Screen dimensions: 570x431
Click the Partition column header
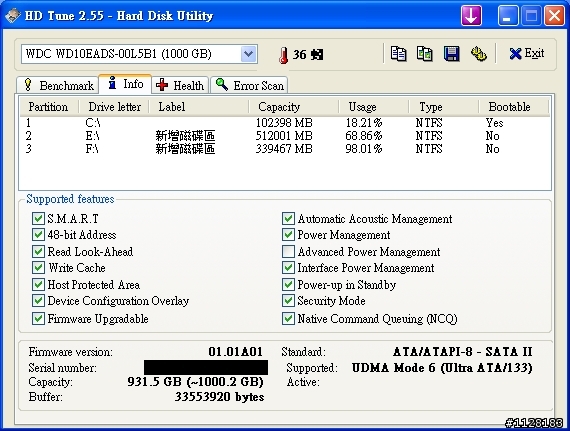click(49, 107)
